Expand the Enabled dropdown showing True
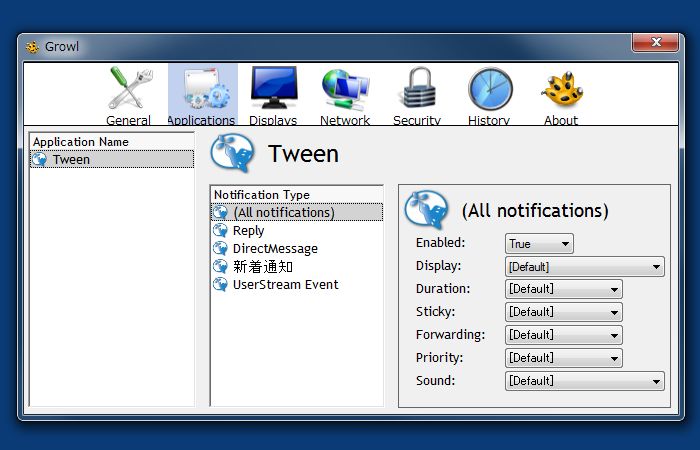Image resolution: width=700 pixels, height=450 pixels. pyautogui.click(x=539, y=244)
